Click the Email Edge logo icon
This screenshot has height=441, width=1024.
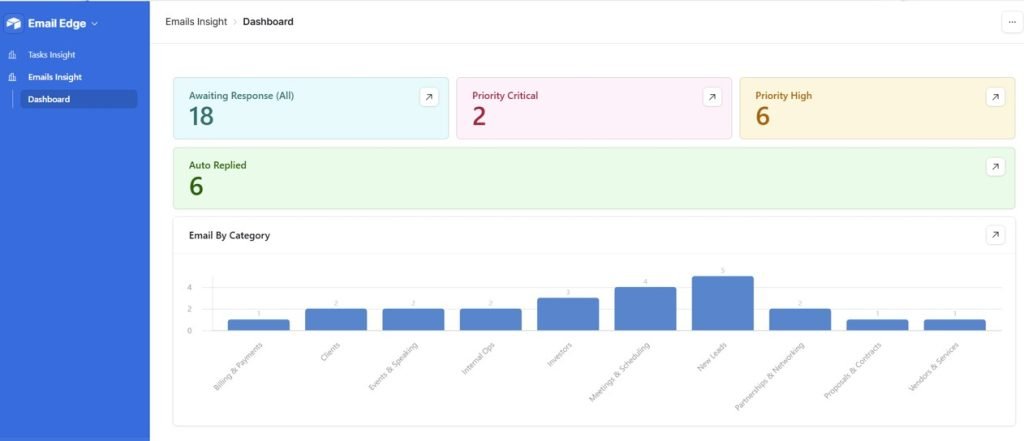14,23
